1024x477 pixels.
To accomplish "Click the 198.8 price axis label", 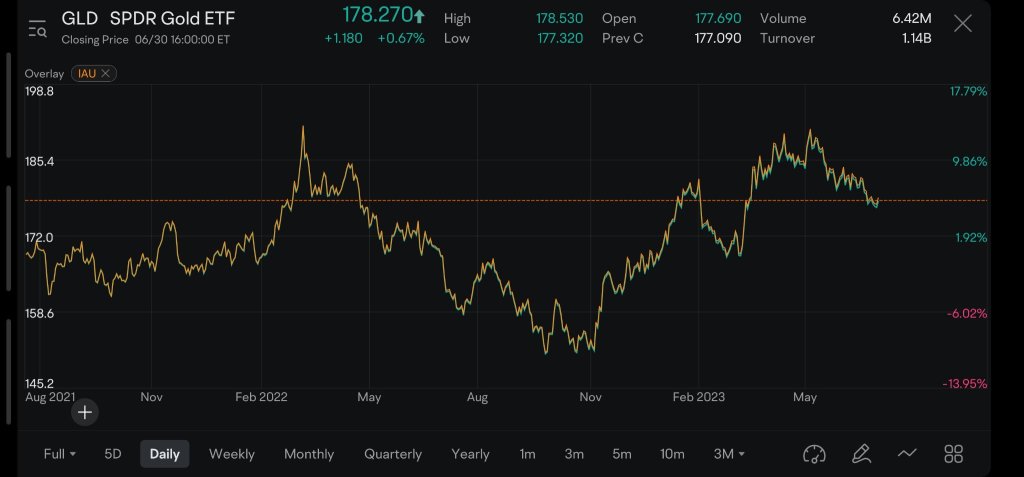I will point(39,91).
